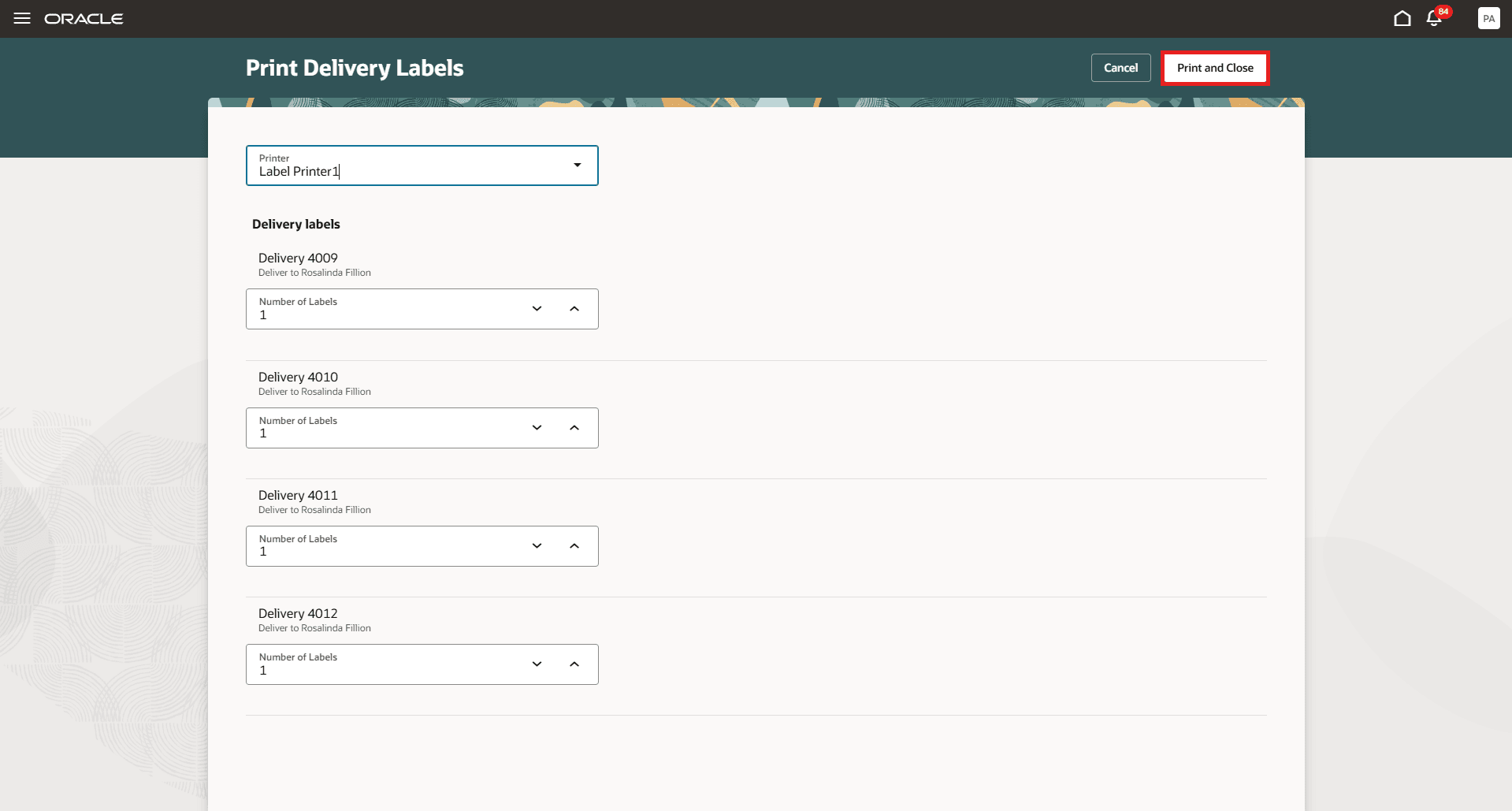Image resolution: width=1512 pixels, height=811 pixels.
Task: Open the PA user profile menu
Action: pyautogui.click(x=1488, y=18)
